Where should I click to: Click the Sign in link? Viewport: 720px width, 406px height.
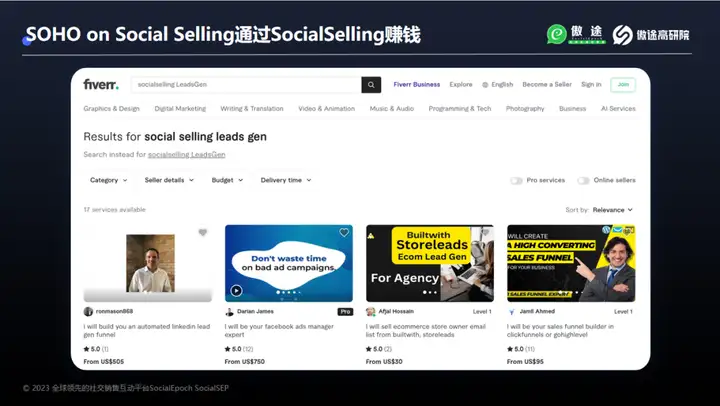tap(591, 85)
